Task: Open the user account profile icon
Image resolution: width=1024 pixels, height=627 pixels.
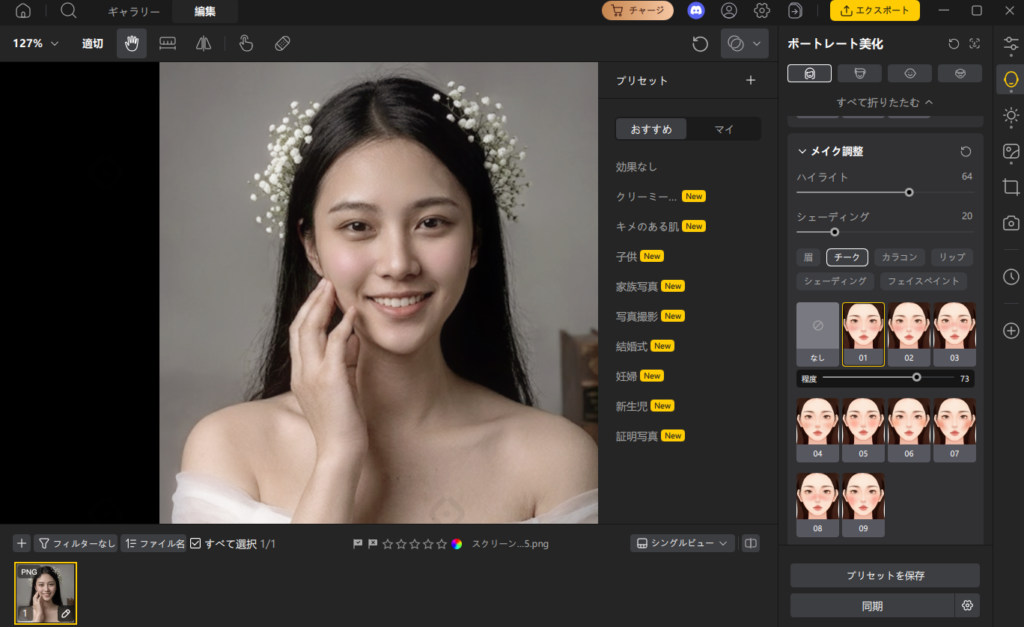Action: (729, 10)
